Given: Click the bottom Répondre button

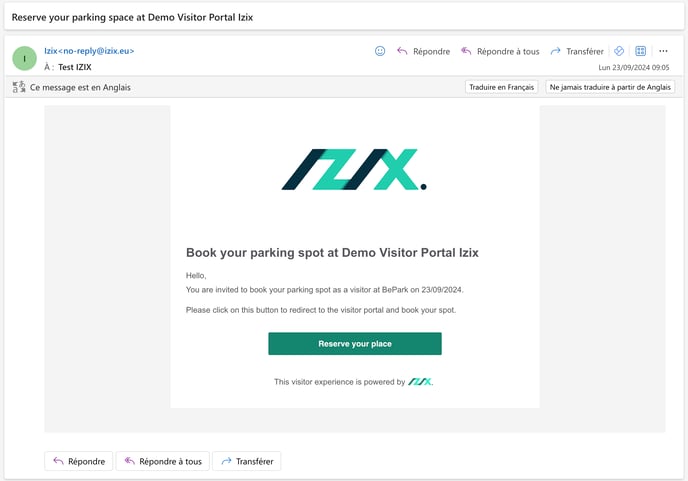Looking at the screenshot, I should pos(78,461).
